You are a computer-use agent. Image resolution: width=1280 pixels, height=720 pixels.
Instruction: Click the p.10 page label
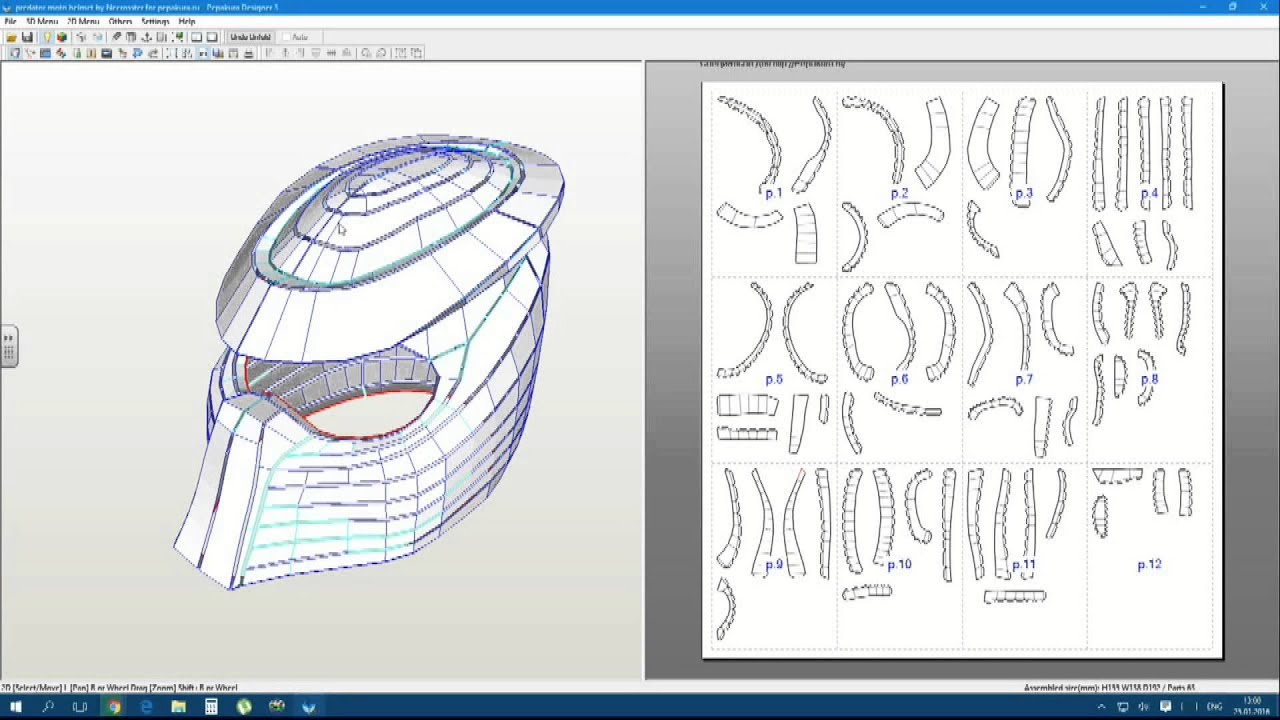(x=899, y=565)
